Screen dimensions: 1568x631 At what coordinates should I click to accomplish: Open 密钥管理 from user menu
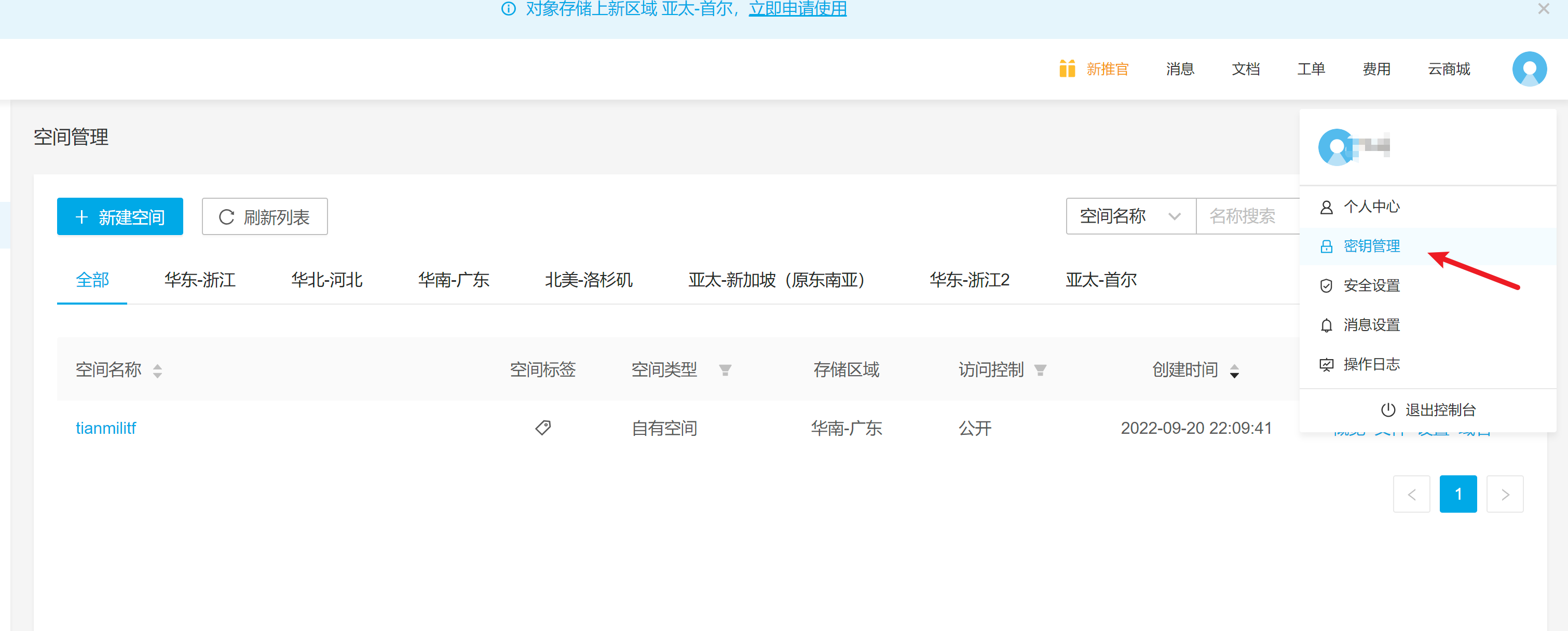click(1371, 246)
